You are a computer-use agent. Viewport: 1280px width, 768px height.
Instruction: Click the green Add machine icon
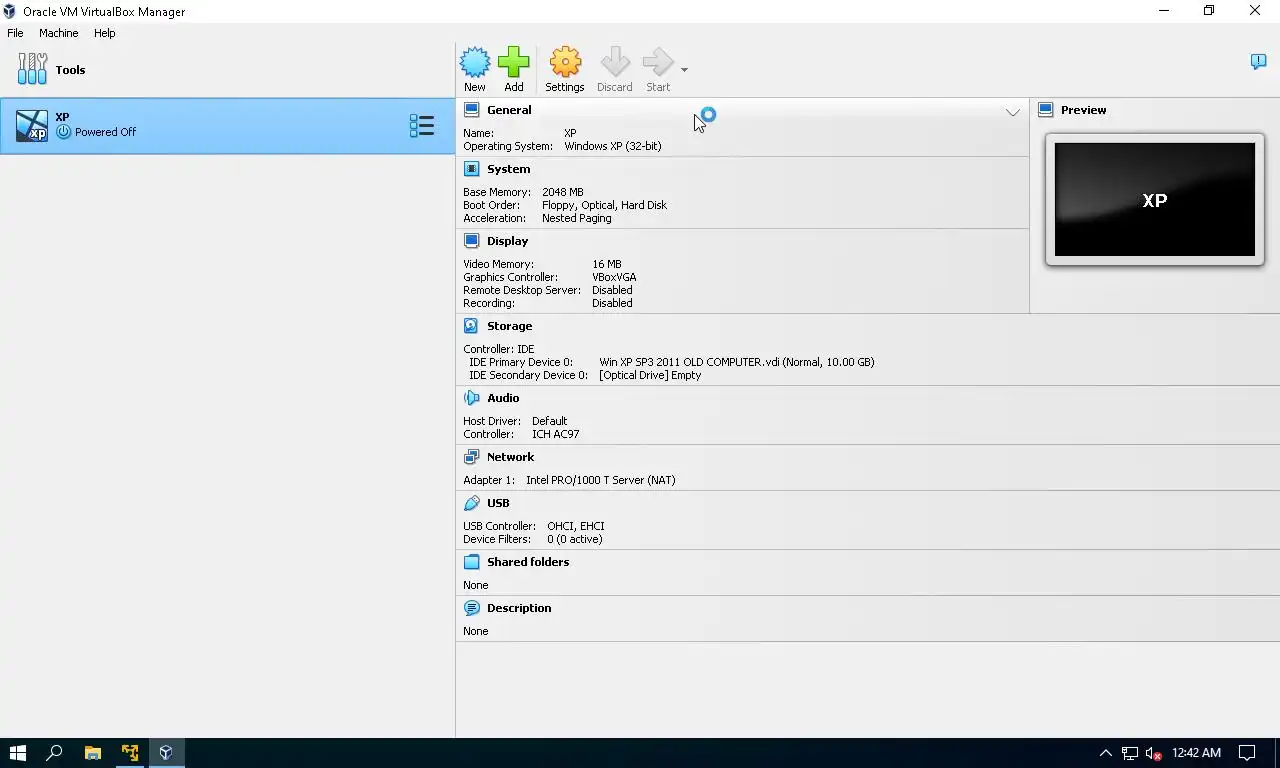coord(514,62)
